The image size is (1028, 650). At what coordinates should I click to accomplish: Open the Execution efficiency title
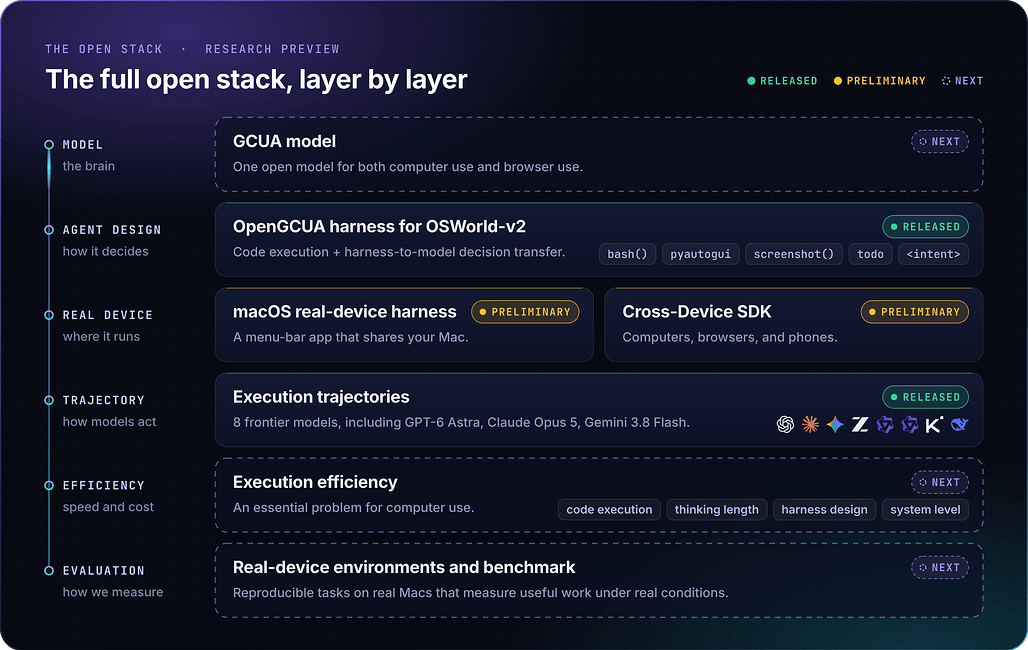315,483
